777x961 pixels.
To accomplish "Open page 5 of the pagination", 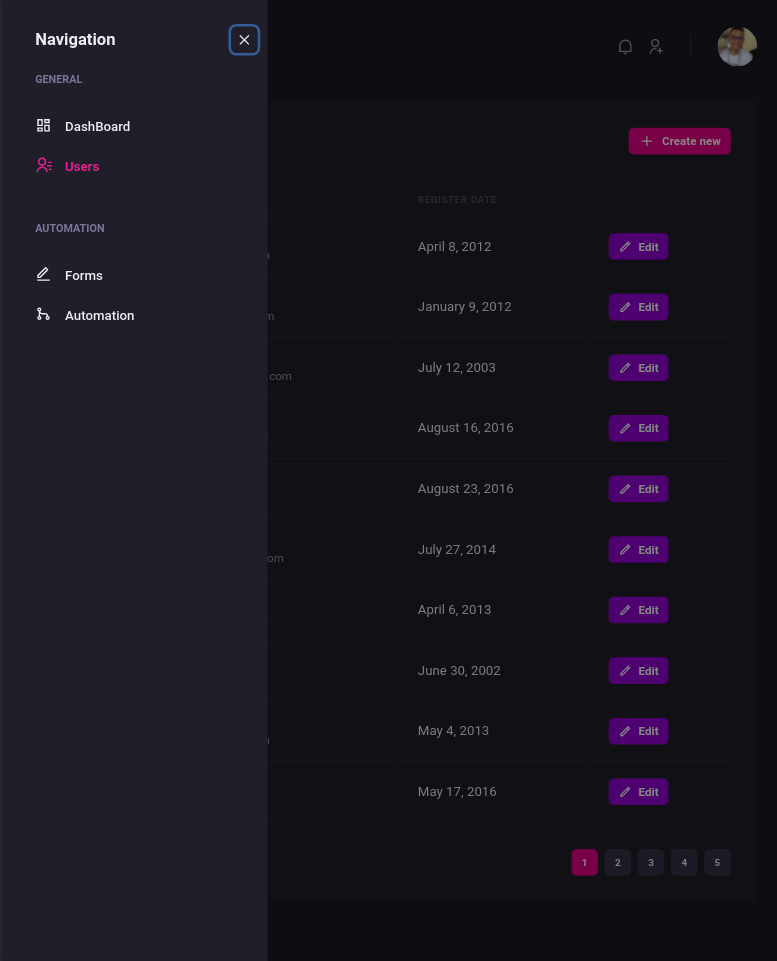I will [717, 862].
